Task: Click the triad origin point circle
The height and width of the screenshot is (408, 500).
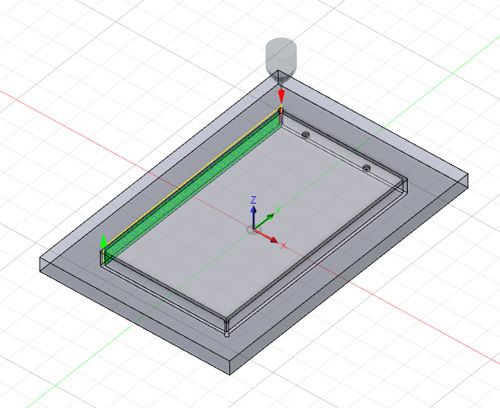Action: 252,230
